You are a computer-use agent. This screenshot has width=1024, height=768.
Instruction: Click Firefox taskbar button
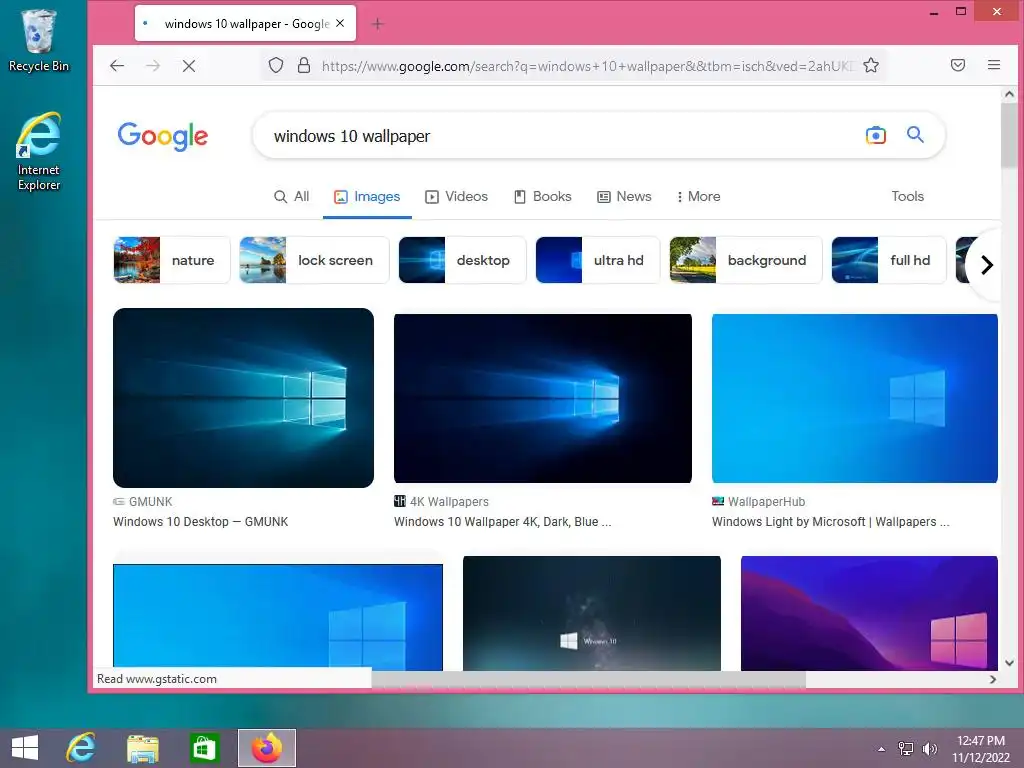point(266,748)
